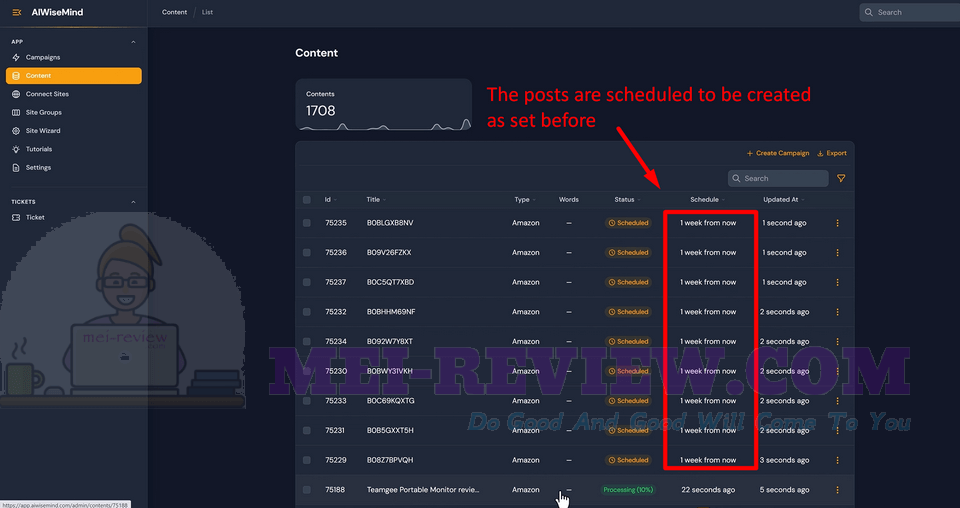
Task: Sort by Type column
Action: pos(525,200)
